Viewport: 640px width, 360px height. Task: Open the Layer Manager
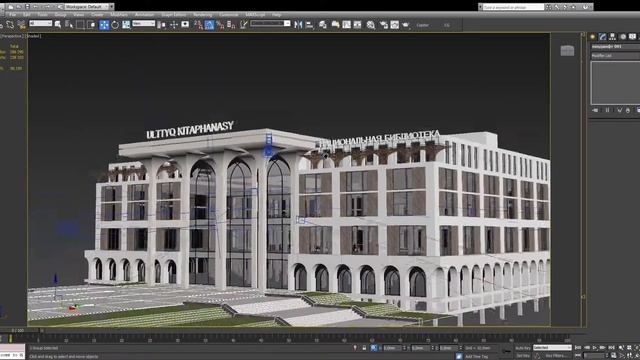click(x=323, y=25)
